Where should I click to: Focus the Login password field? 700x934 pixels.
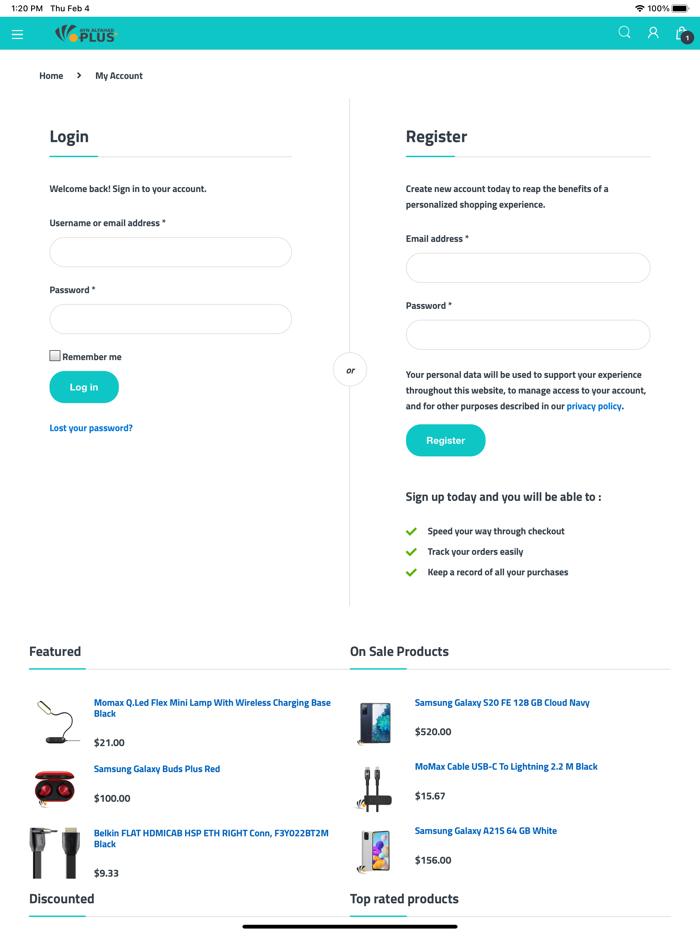click(170, 319)
